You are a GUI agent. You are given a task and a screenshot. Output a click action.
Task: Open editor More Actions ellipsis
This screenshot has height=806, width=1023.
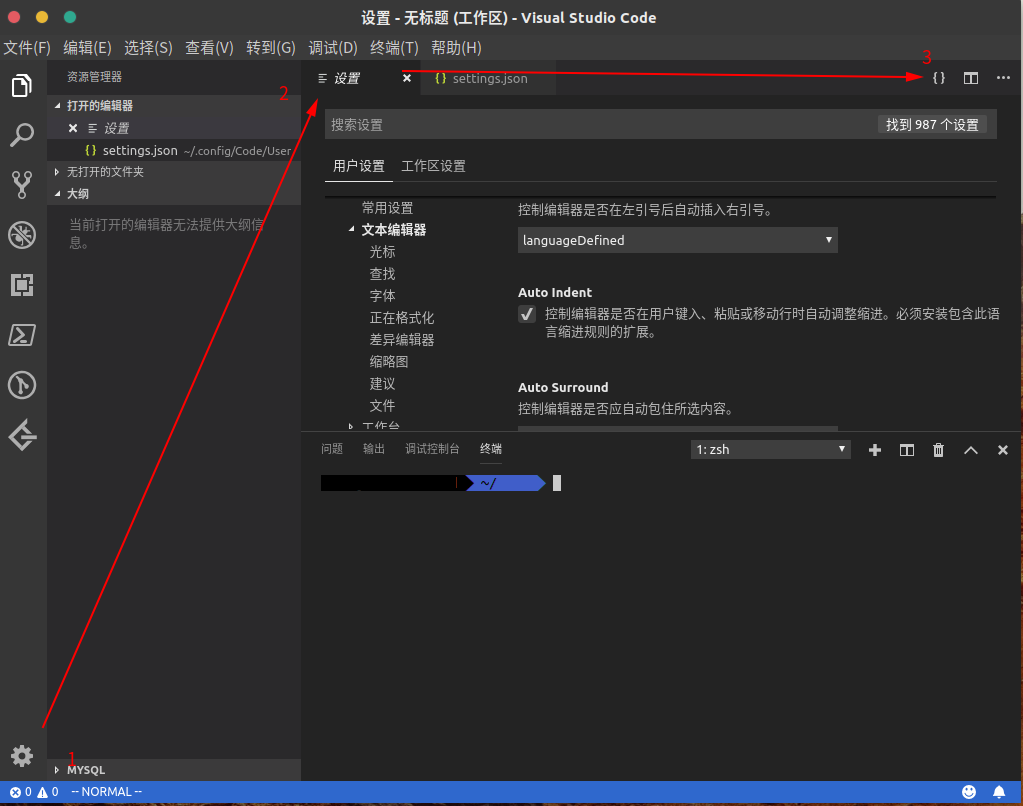click(x=1003, y=78)
